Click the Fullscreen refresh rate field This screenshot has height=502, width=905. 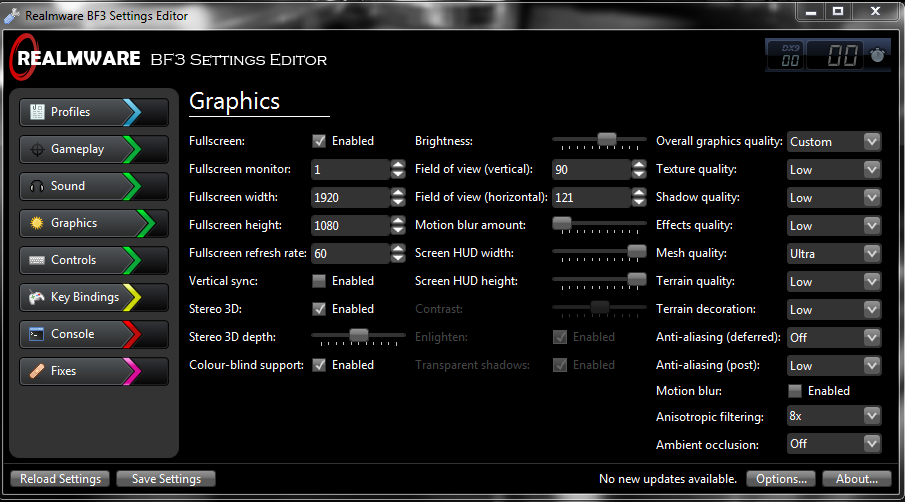351,253
